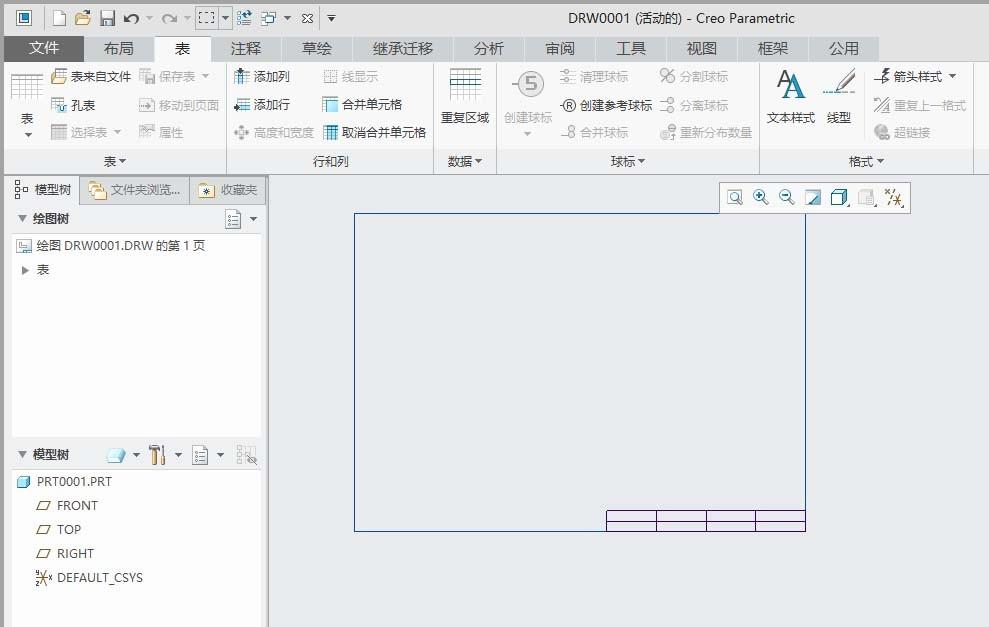Open the 孔表 (Hole Table) tool

[78, 103]
